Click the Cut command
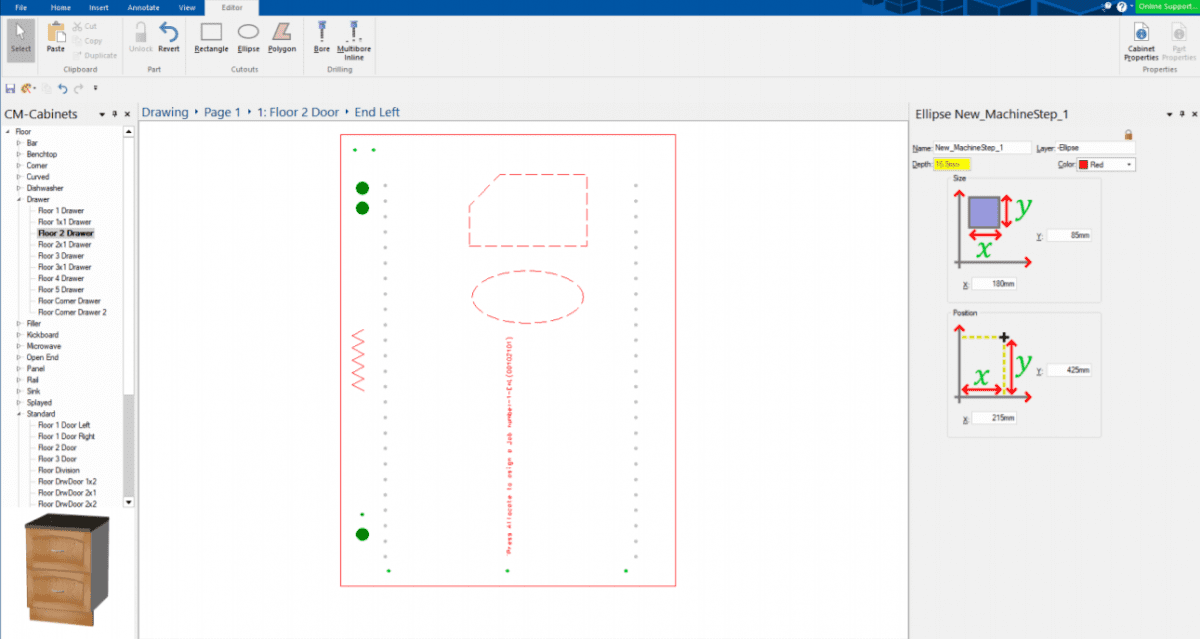Screen dimensions: 1200x639 tap(85, 26)
